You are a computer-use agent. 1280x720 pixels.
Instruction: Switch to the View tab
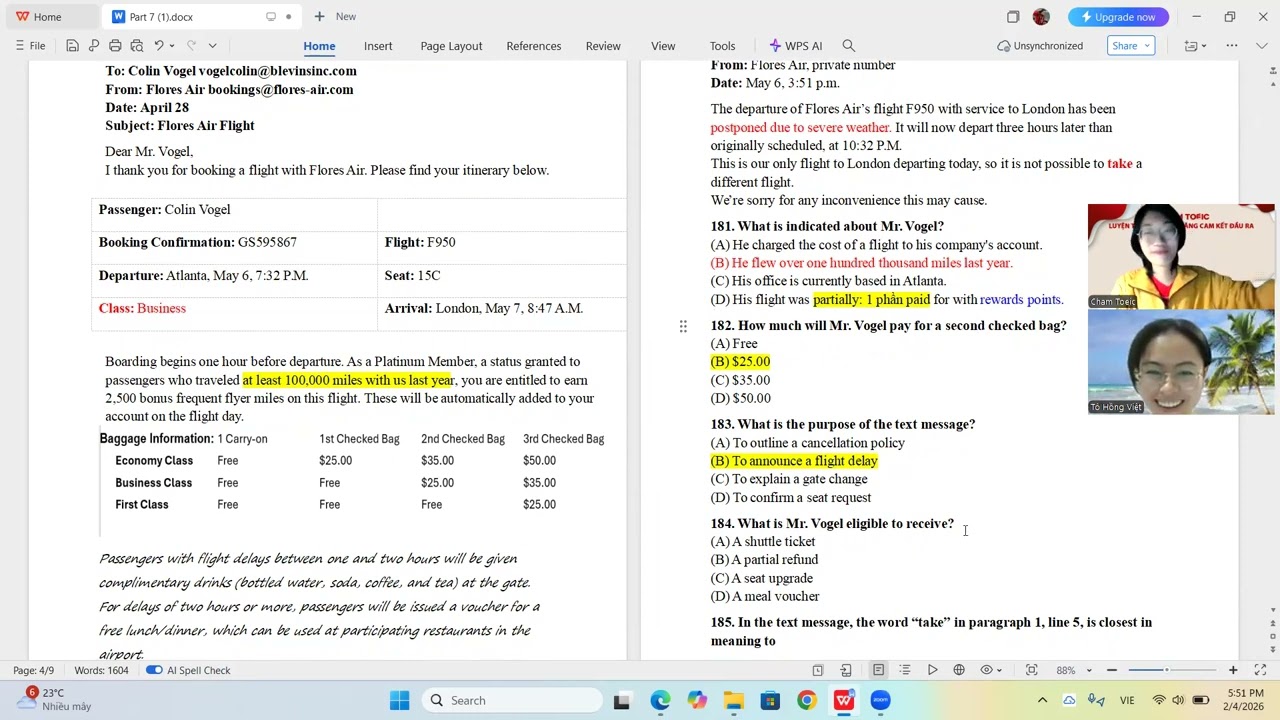pos(663,46)
